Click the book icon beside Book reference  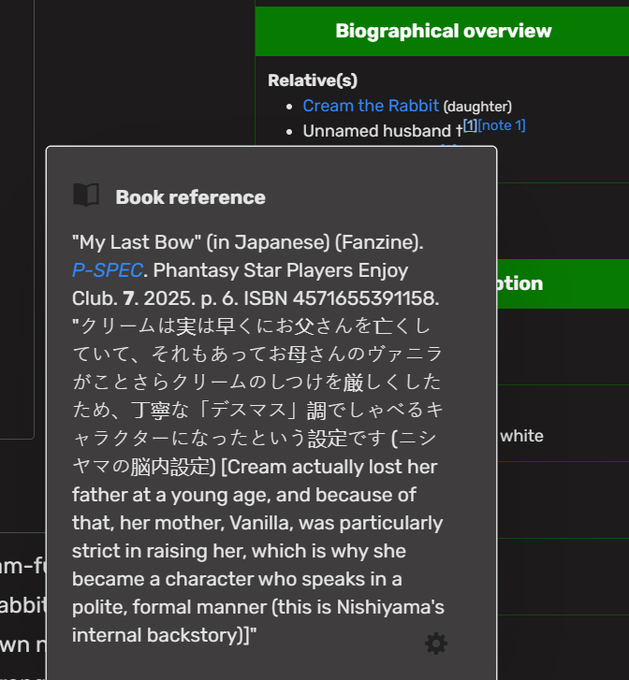coord(86,195)
